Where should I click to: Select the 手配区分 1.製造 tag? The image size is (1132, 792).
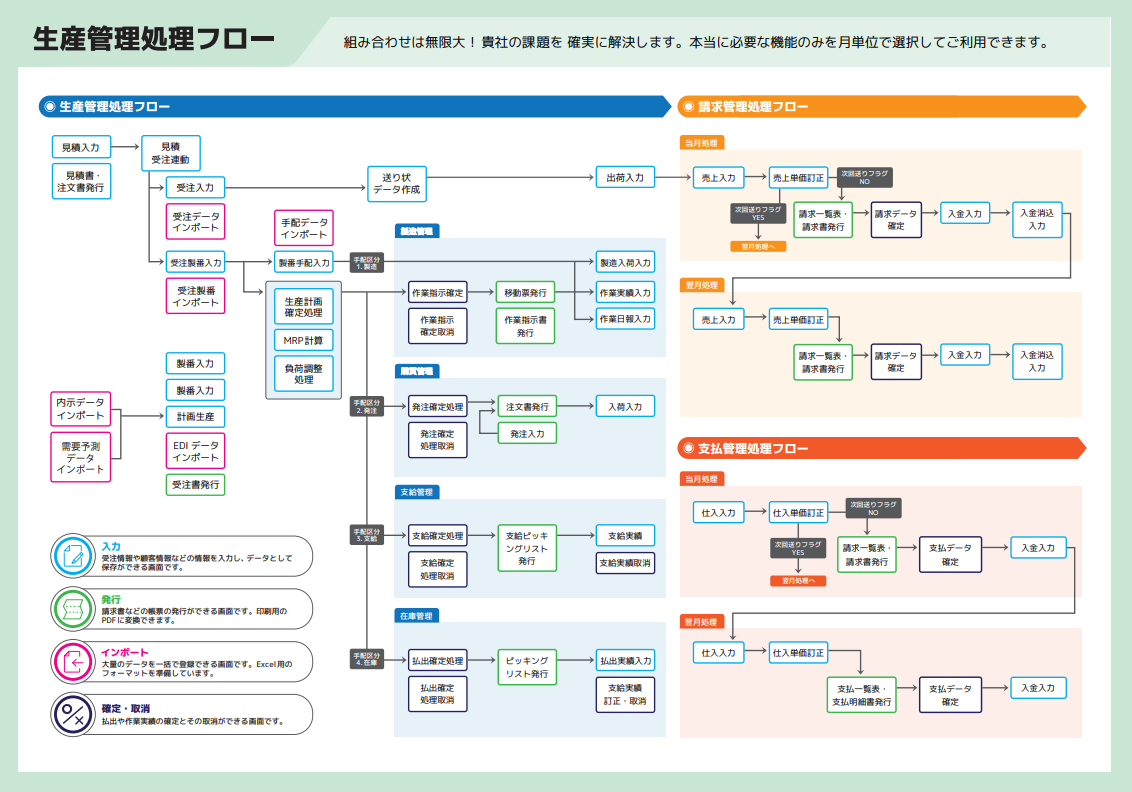[366, 263]
